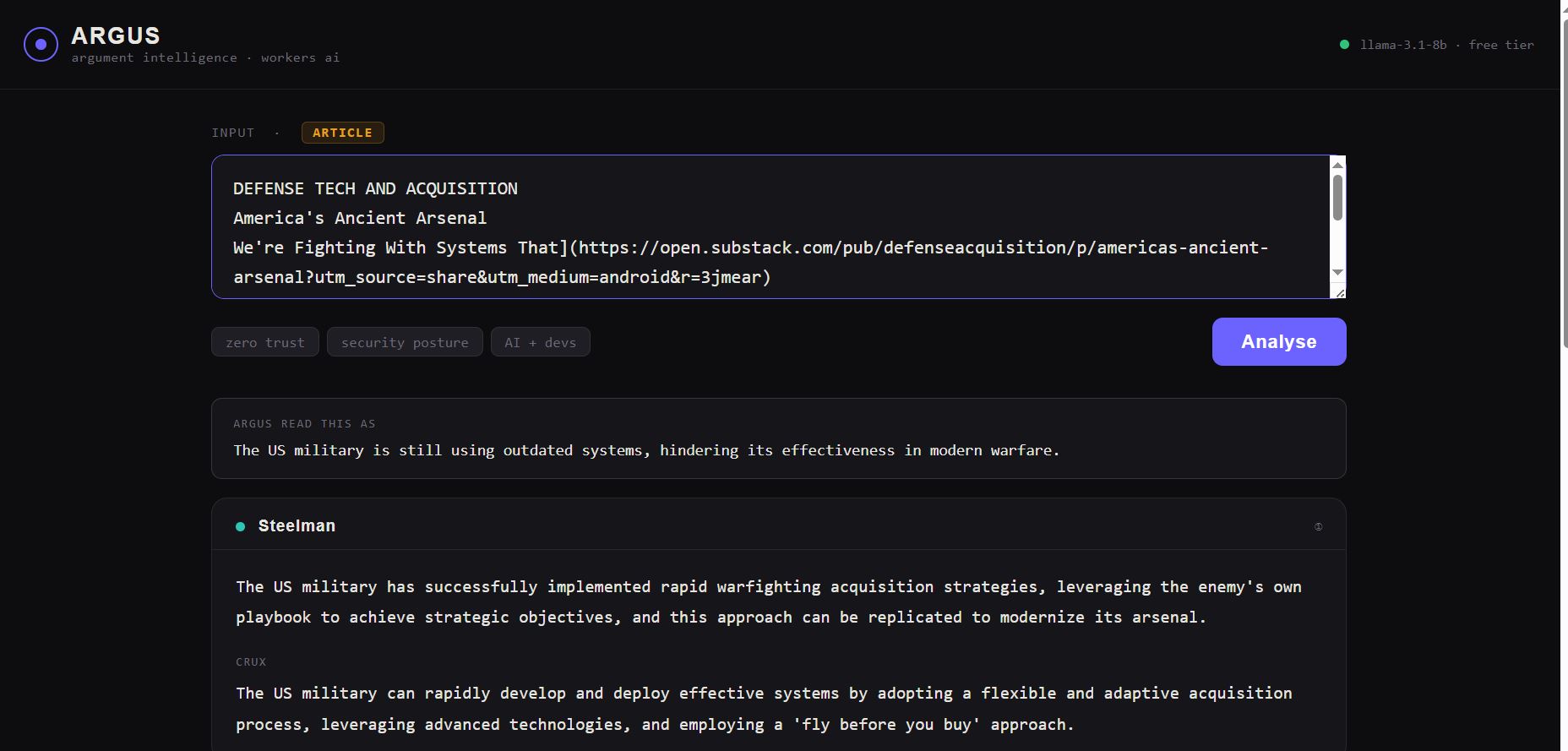Screen dimensions: 1568x751
Task: Click the orange ARTICLE badge
Action: coord(342,133)
